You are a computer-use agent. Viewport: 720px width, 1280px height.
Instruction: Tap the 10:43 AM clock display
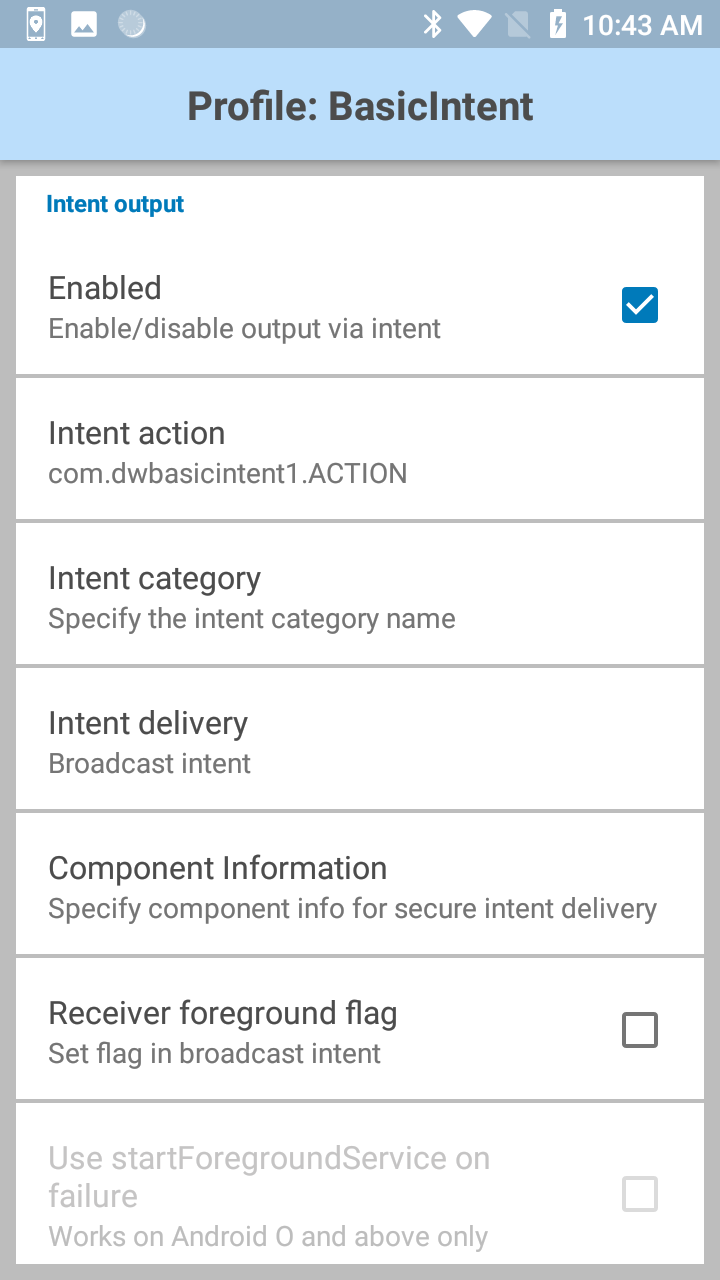coord(642,25)
